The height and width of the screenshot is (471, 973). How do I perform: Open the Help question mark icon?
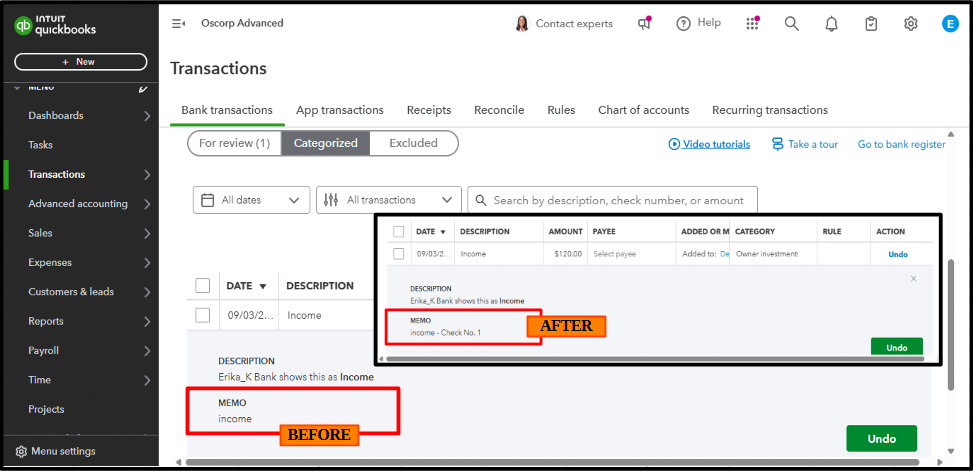[683, 24]
